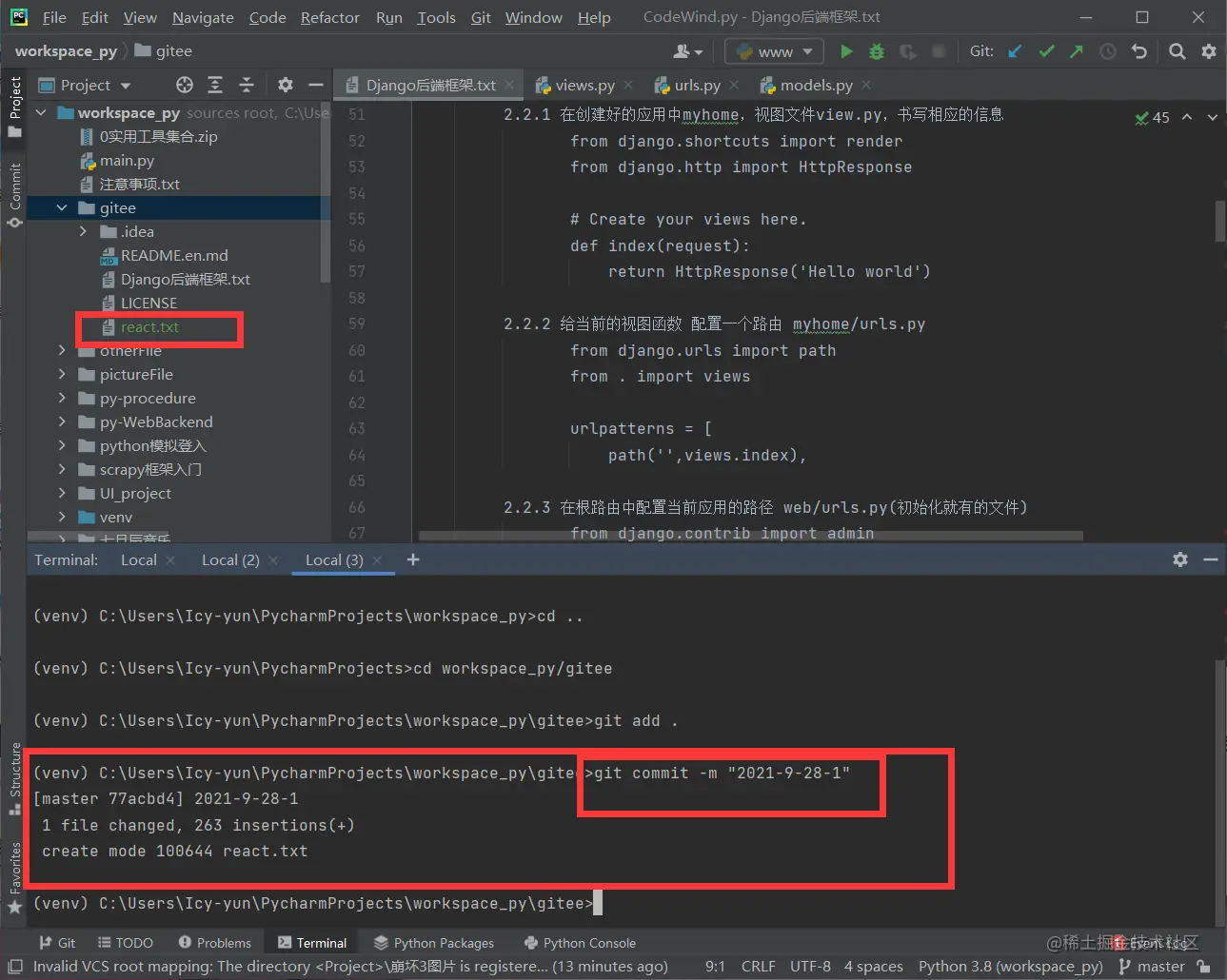The width and height of the screenshot is (1227, 980).
Task: Switch to the Local (2) terminal tab
Action: pos(230,559)
